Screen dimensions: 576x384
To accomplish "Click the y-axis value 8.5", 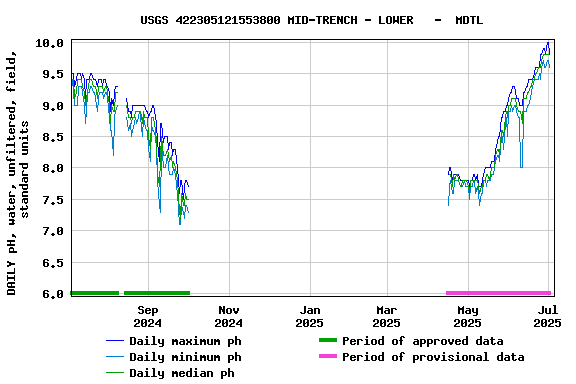I will [x=53, y=137].
